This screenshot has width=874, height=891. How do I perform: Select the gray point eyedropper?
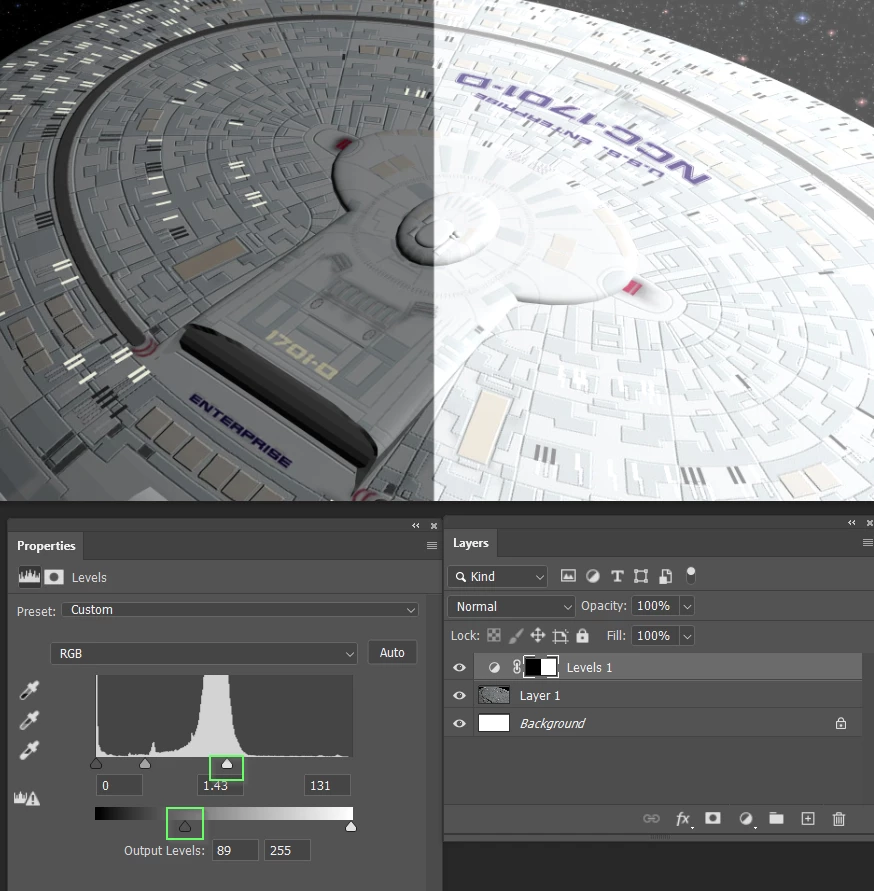point(29,720)
